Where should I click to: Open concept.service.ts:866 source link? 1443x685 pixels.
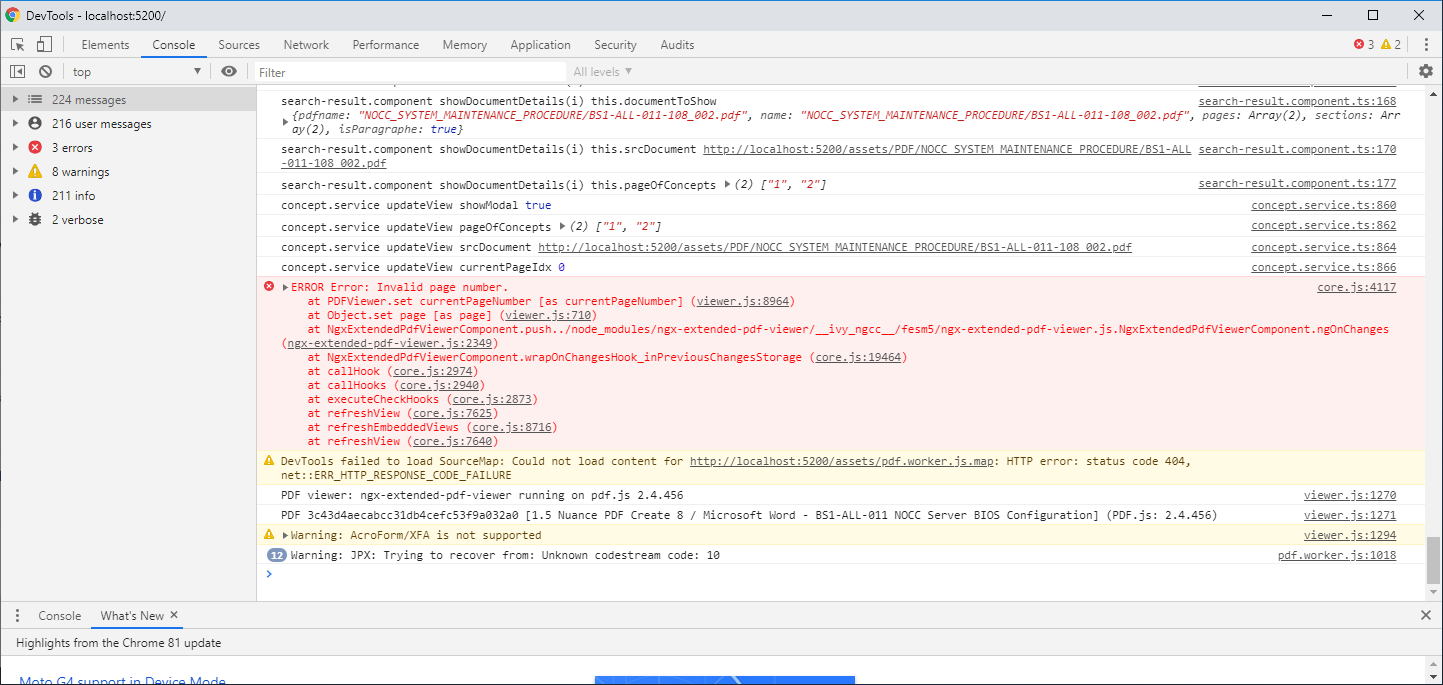tap(1324, 267)
